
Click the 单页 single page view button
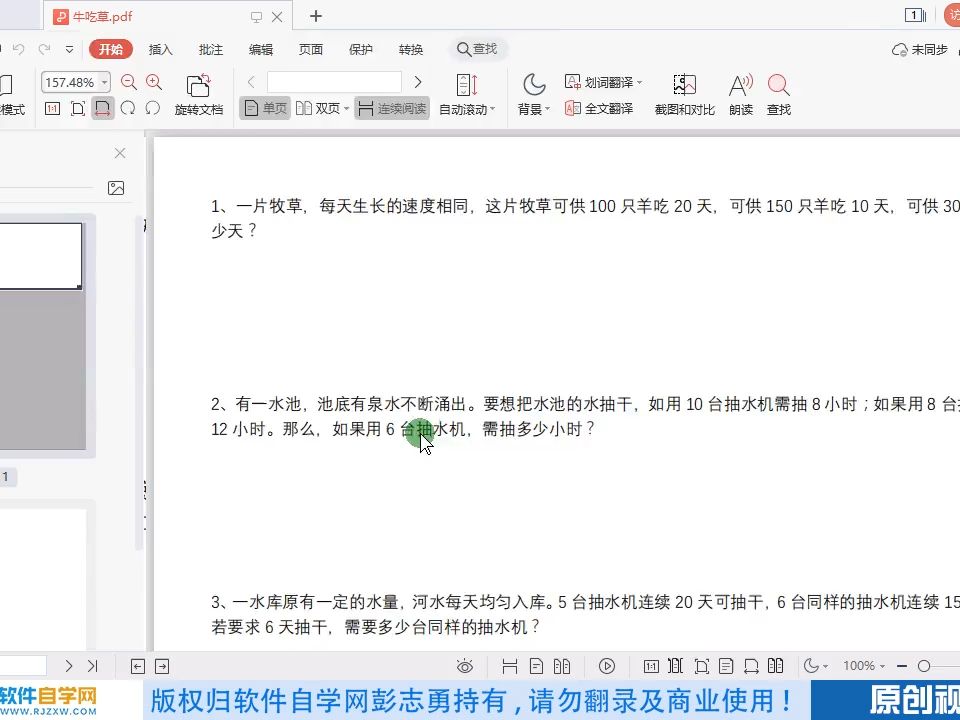[x=264, y=108]
